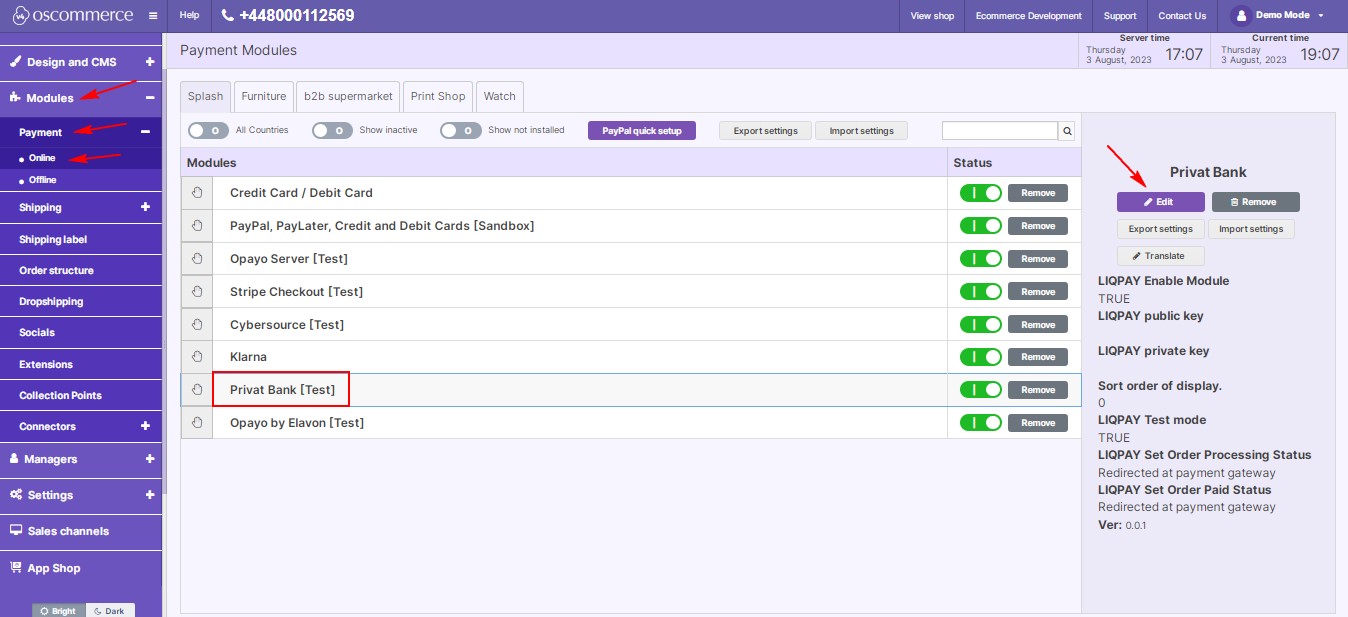Click Export settings in Privat Bank panel

[x=1161, y=229]
